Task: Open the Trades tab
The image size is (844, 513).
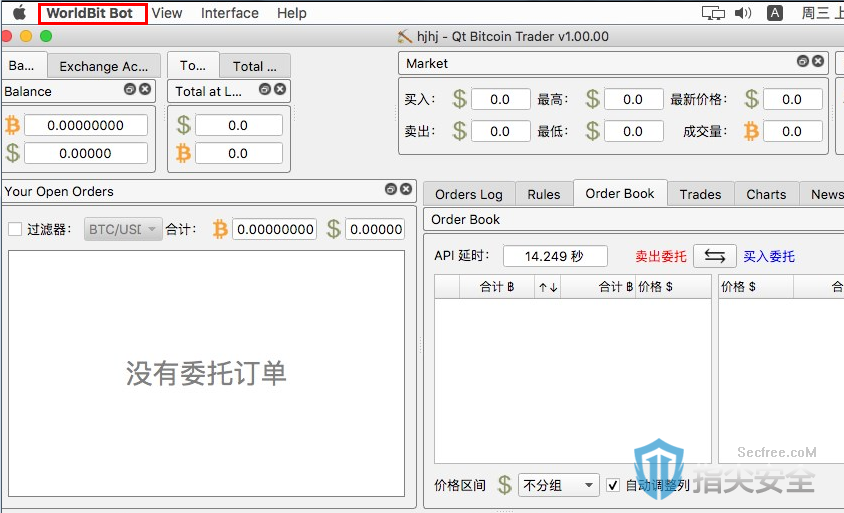Action: pos(700,194)
